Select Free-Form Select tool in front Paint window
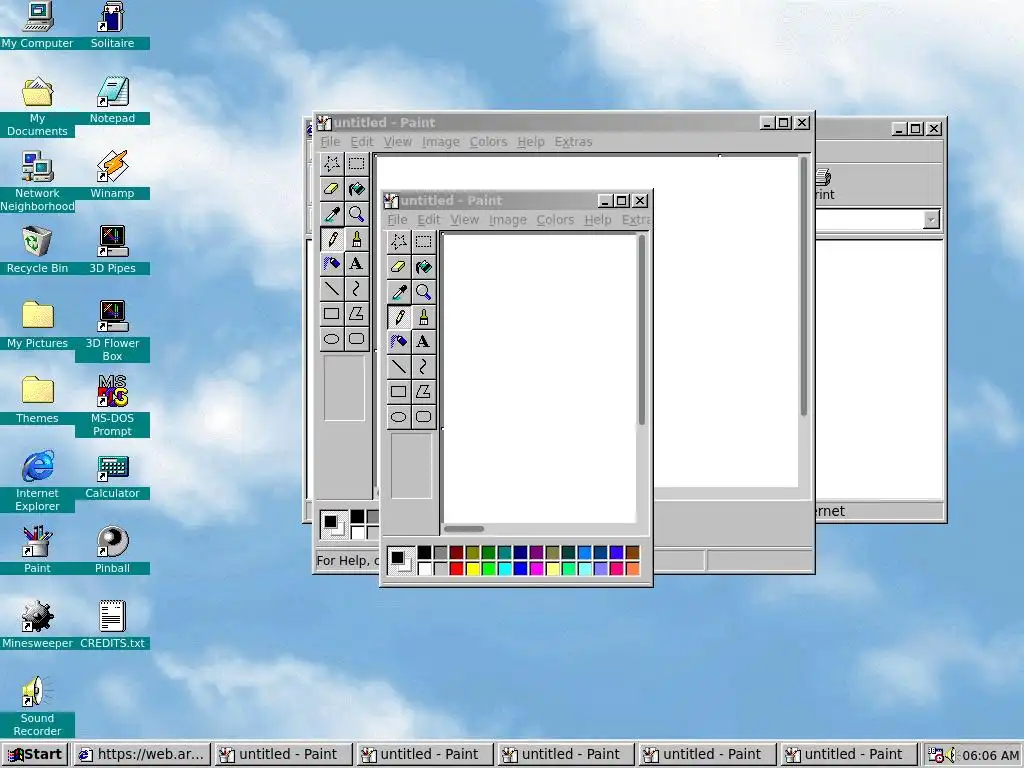The height and width of the screenshot is (768, 1024). 398,242
